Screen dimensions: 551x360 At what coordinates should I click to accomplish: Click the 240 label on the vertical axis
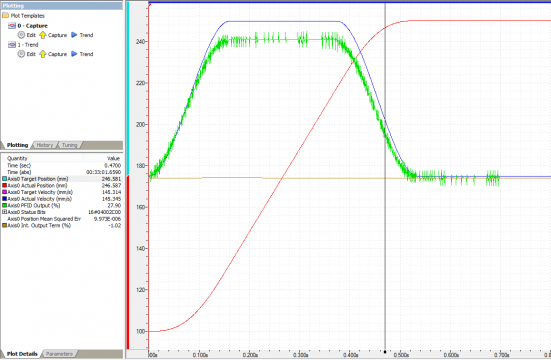[x=140, y=41]
